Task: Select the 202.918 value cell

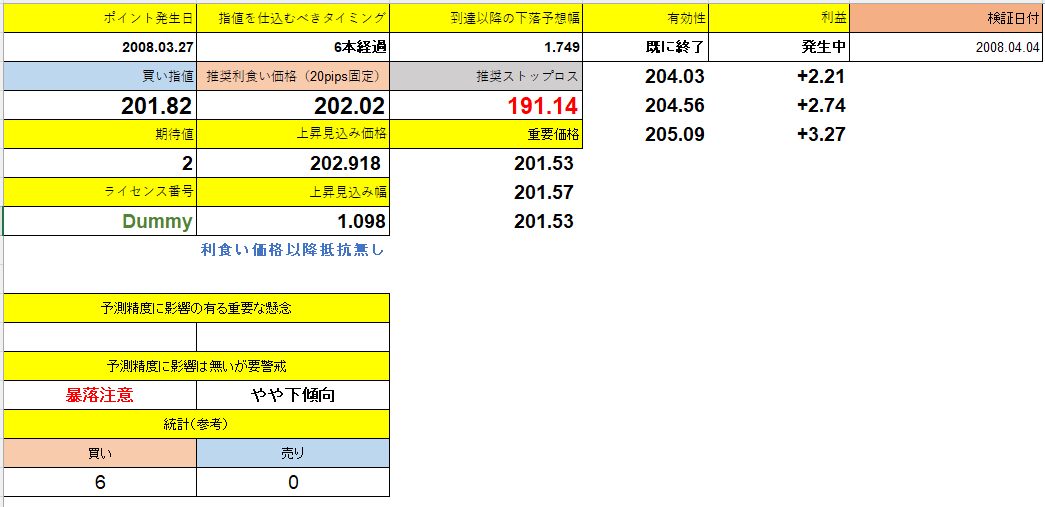Action: (x=293, y=163)
